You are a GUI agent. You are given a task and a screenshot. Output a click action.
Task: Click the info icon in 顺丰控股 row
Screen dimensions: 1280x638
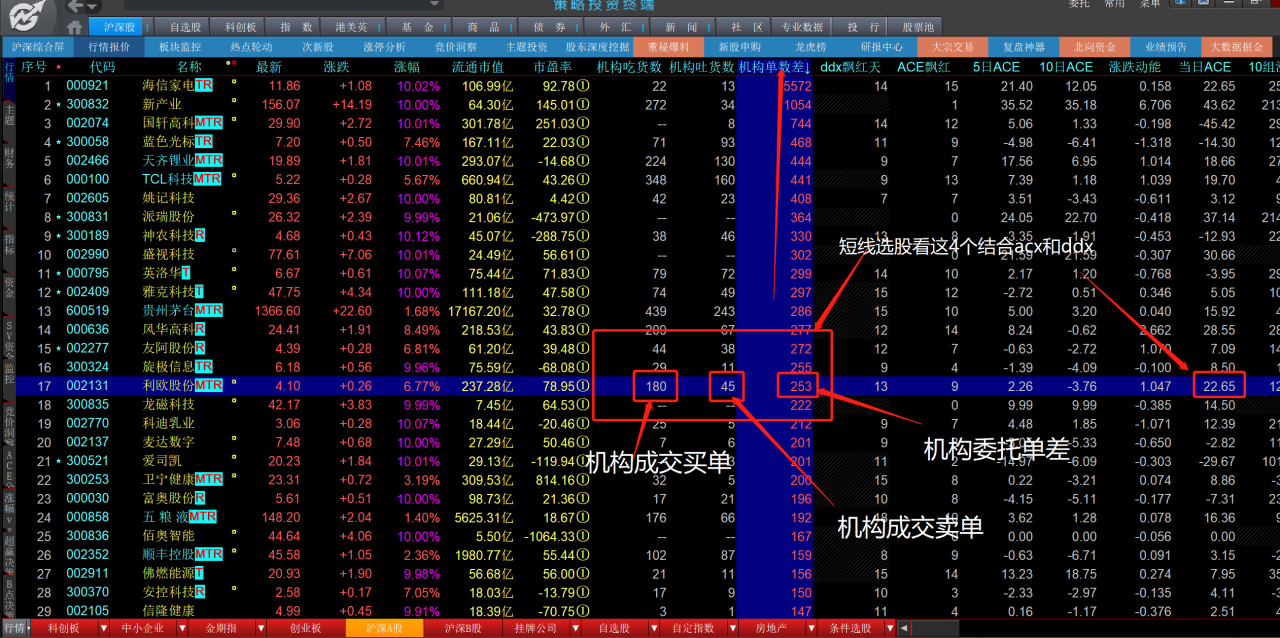click(x=583, y=554)
